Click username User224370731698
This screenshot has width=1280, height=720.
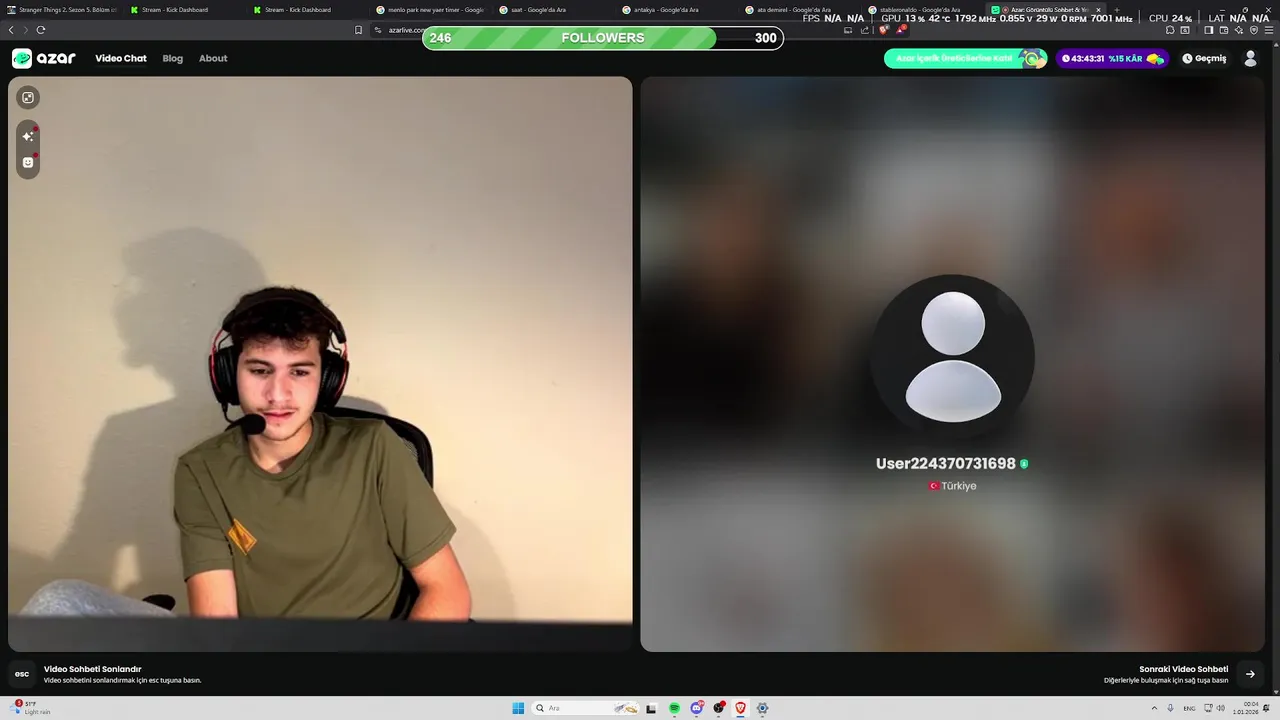pos(945,464)
